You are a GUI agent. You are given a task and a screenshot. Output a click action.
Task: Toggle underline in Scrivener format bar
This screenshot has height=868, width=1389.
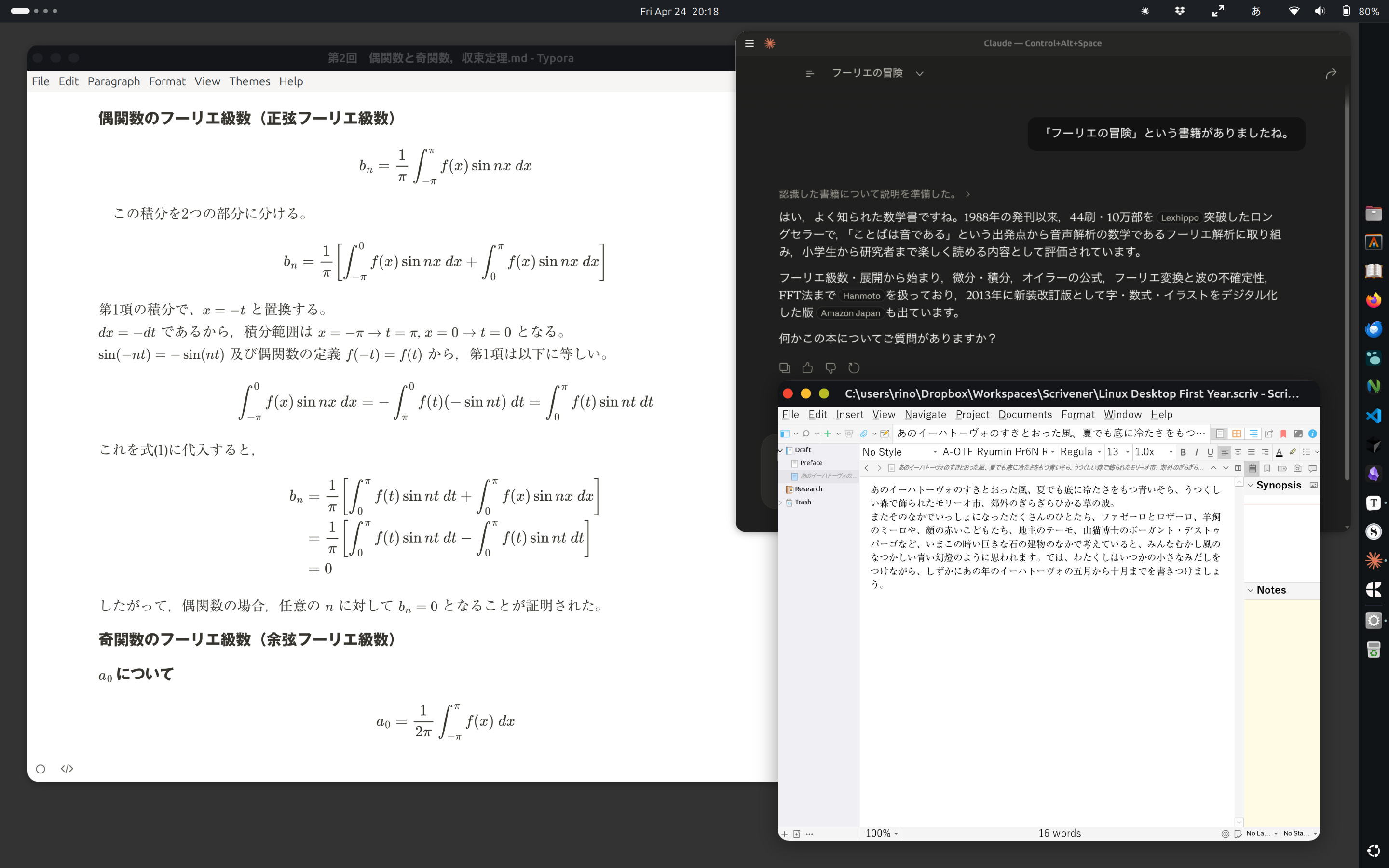coord(1211,452)
